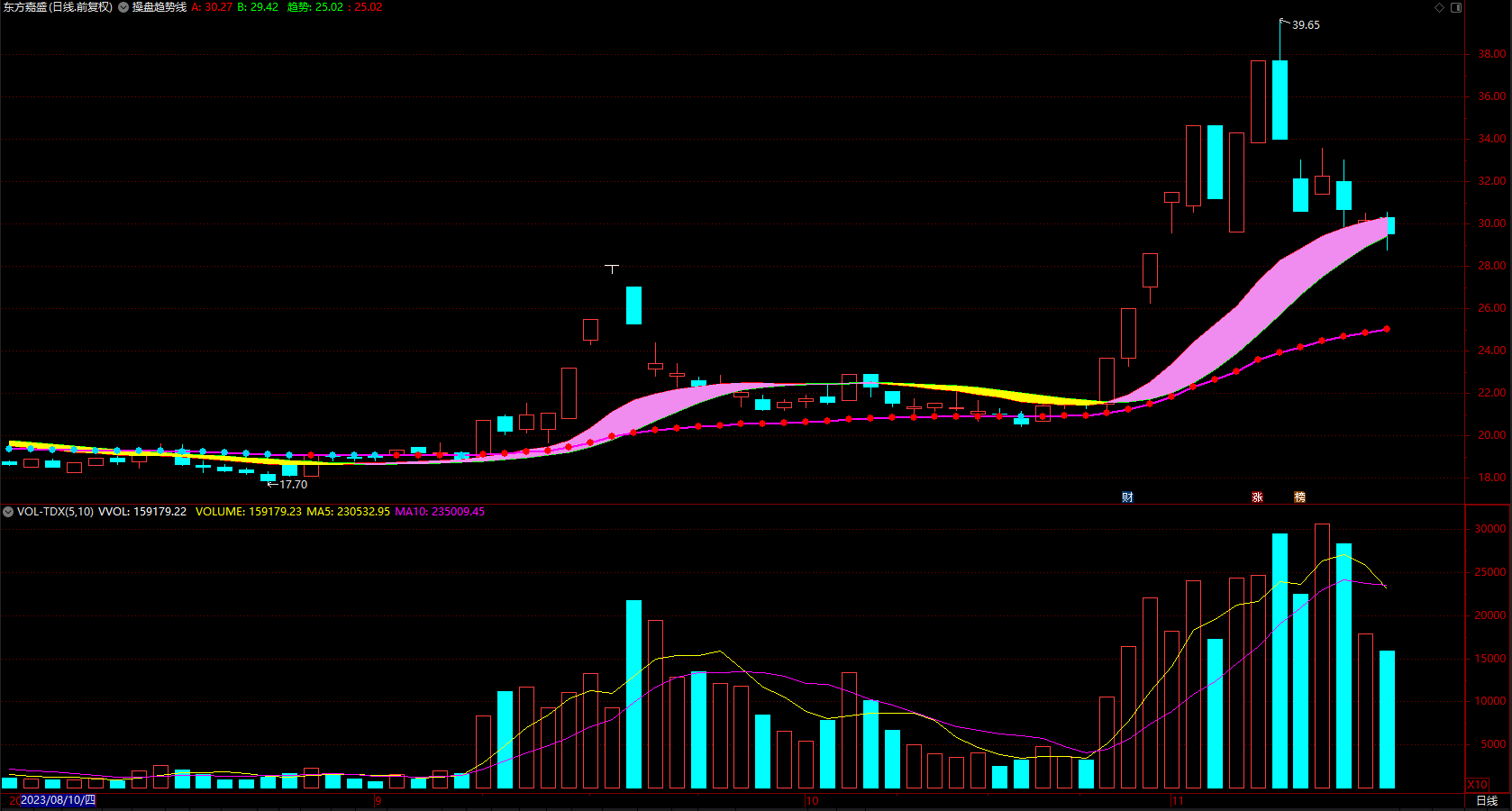1512x811 pixels.
Task: Open the 操盘趋势线 indicator dropdown arrow
Action: tap(123, 7)
